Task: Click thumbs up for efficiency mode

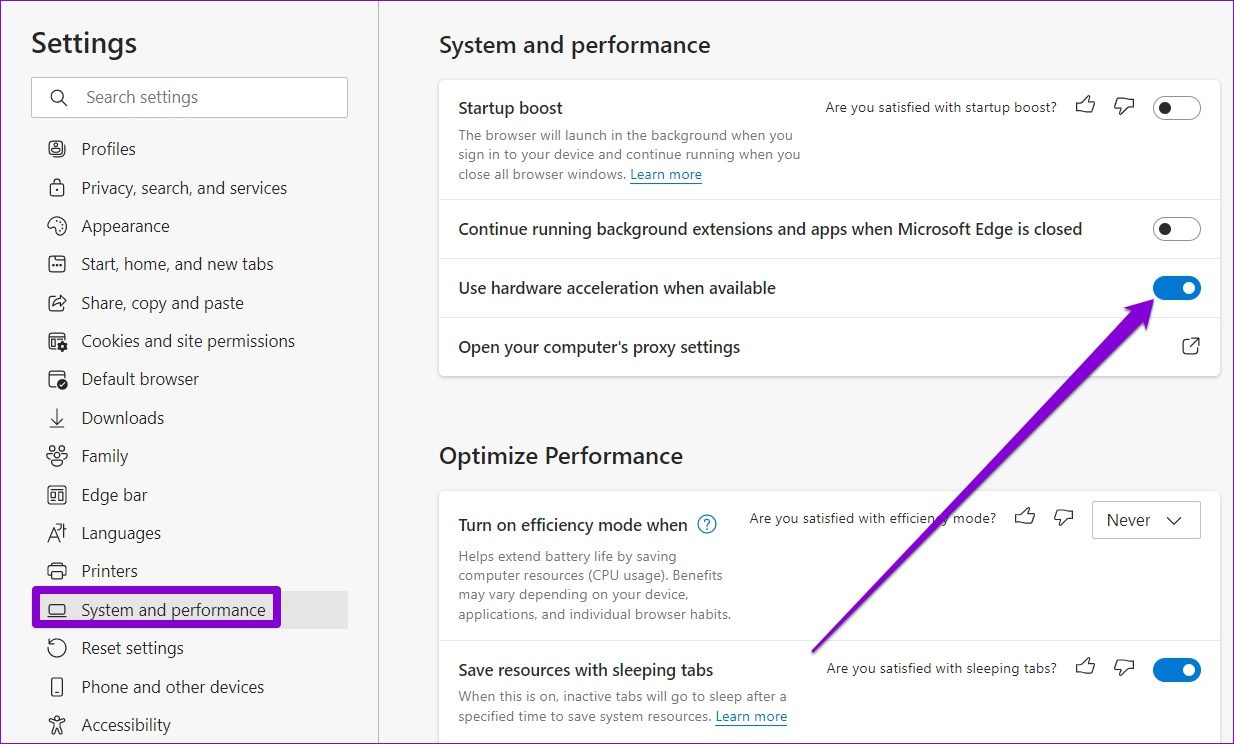Action: (x=1025, y=517)
